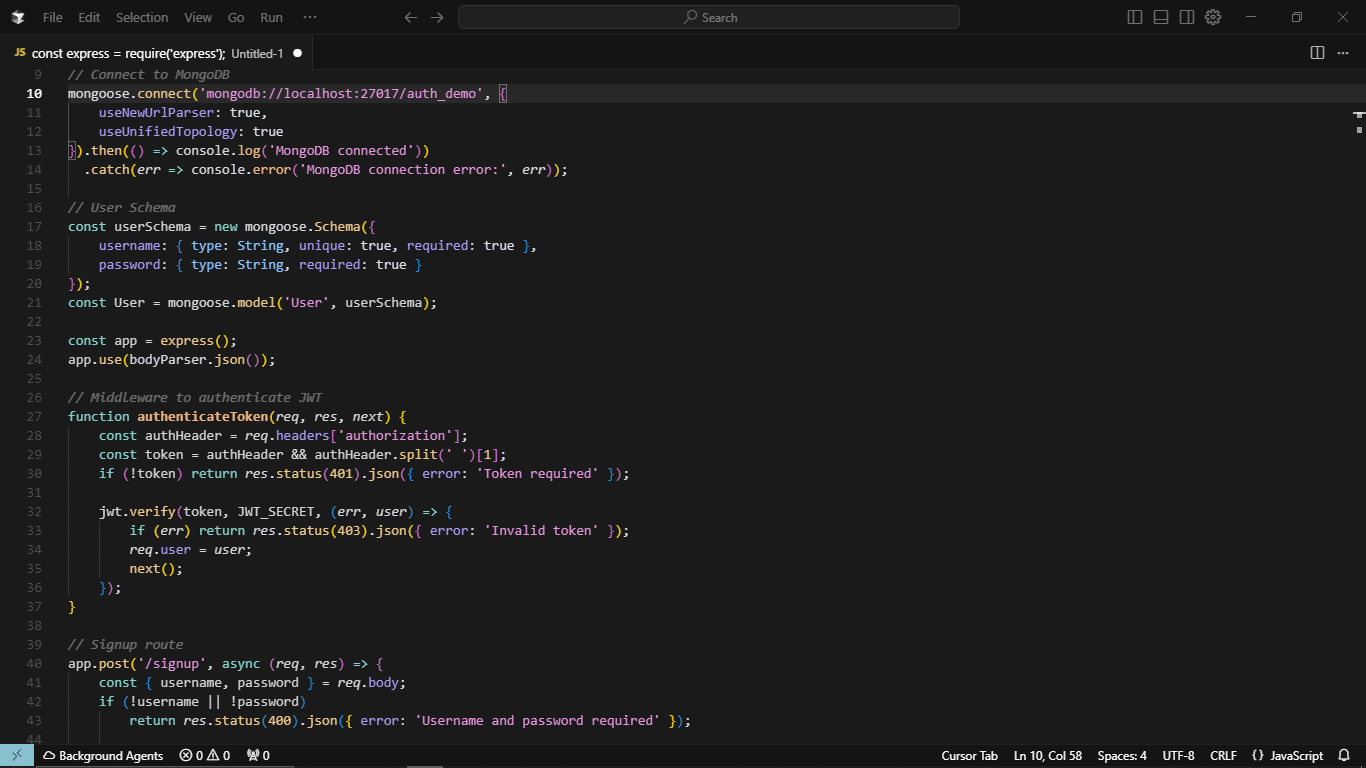Click 'userSchema' in the const declaration
The width and height of the screenshot is (1366, 768).
pos(153,227)
